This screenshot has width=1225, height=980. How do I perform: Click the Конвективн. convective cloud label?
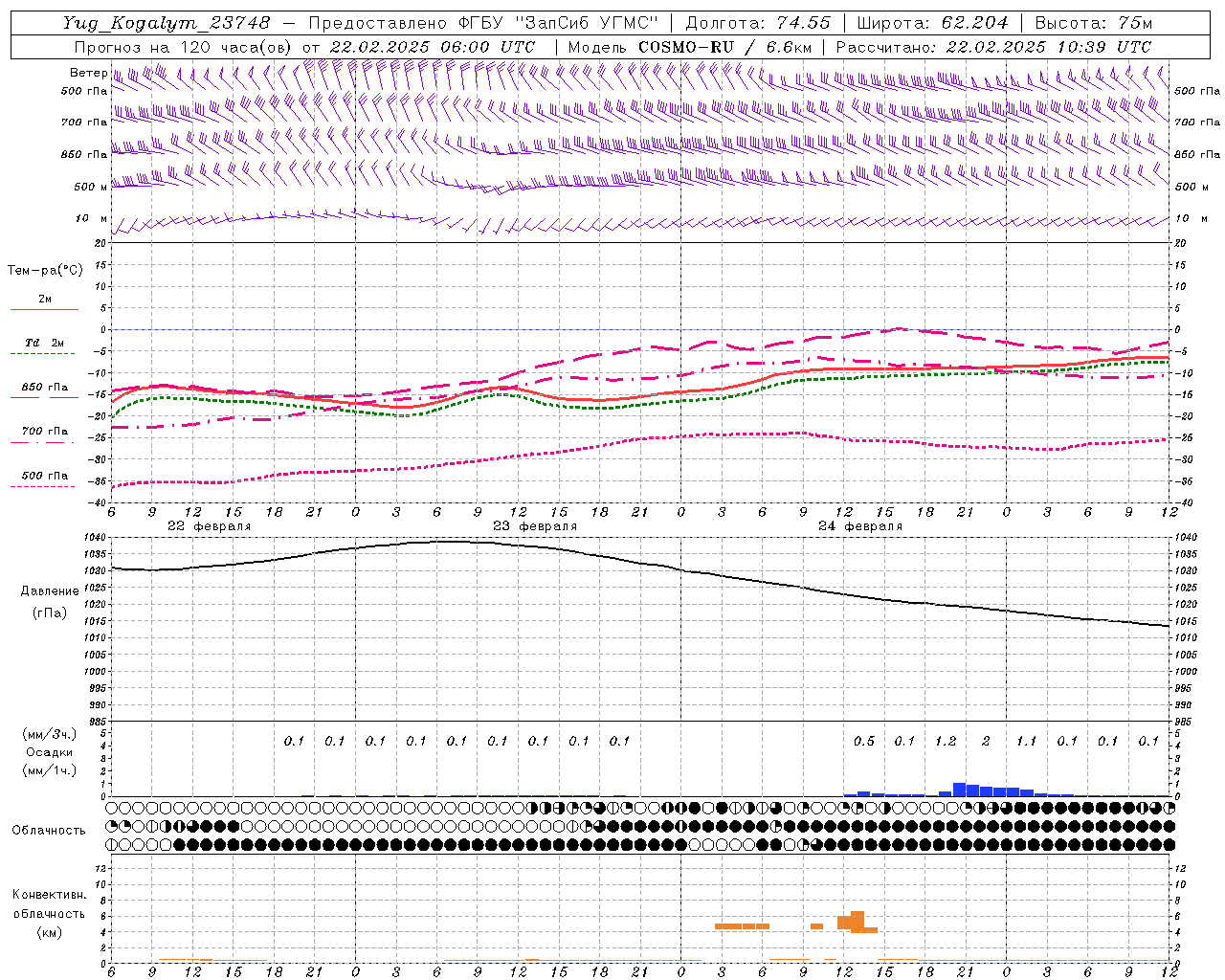point(49,895)
